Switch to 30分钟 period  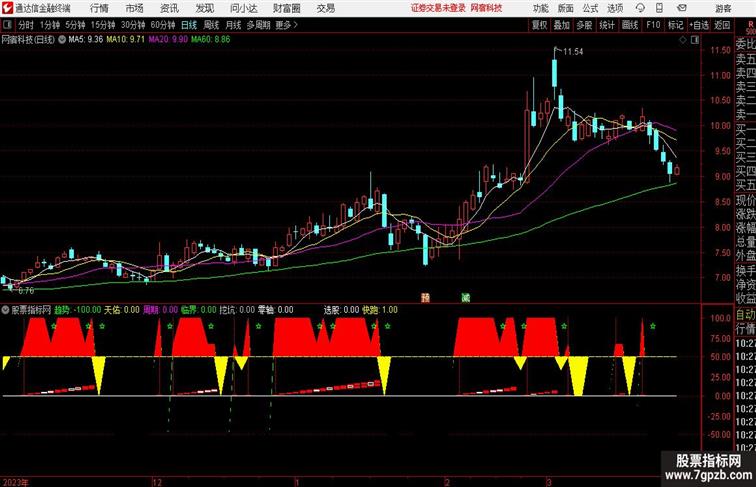pos(133,25)
